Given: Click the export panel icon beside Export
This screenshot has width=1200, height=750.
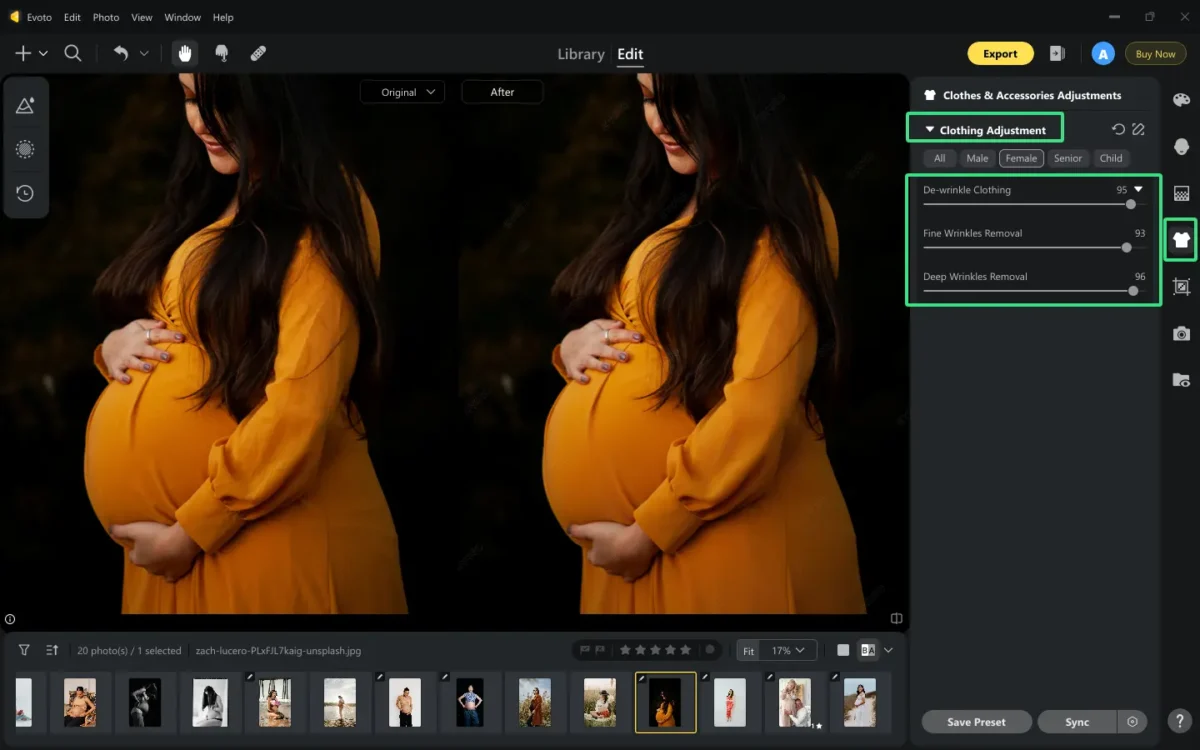Looking at the screenshot, I should (x=1057, y=54).
